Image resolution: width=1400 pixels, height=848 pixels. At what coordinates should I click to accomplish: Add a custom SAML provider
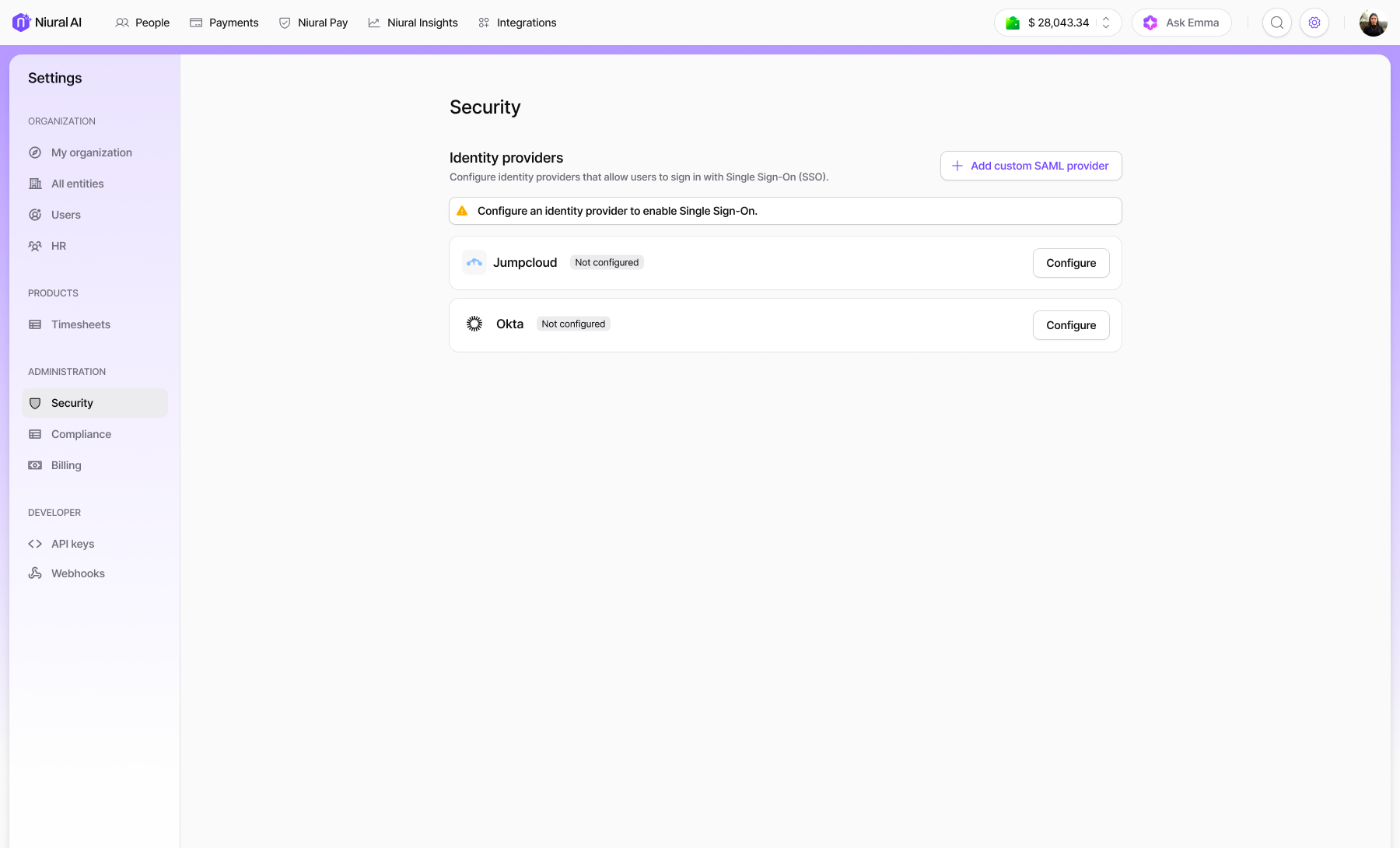point(1031,166)
